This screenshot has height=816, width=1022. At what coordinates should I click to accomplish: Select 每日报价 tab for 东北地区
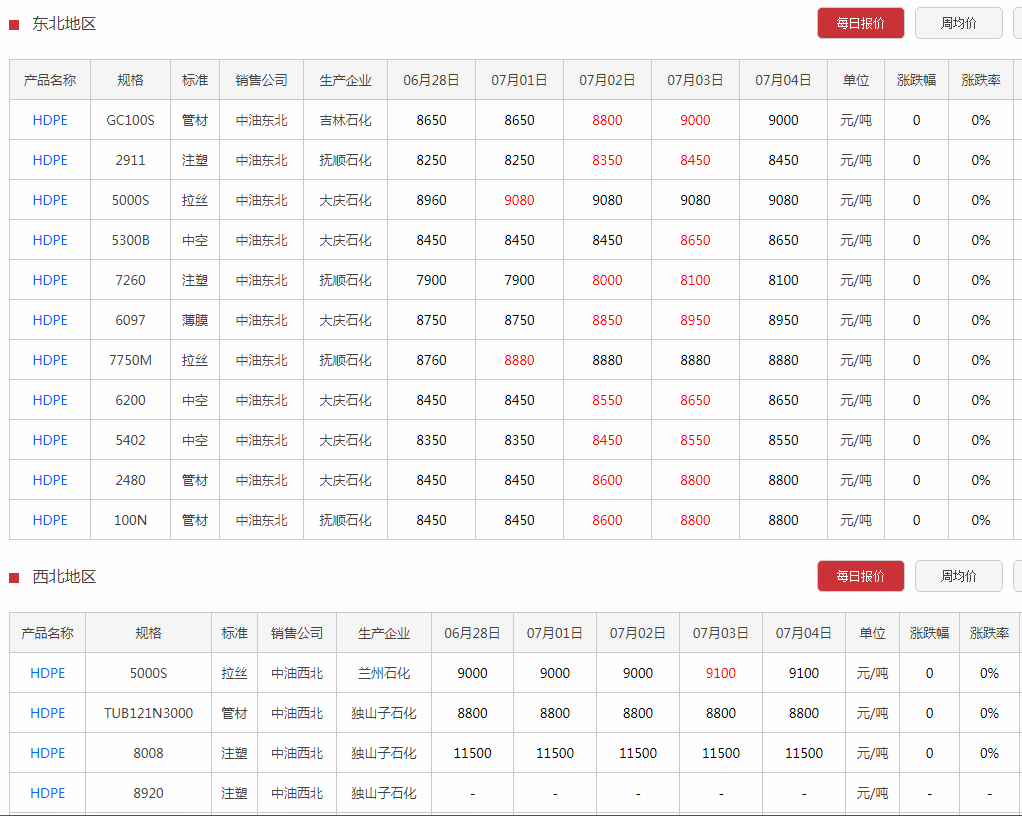point(860,23)
